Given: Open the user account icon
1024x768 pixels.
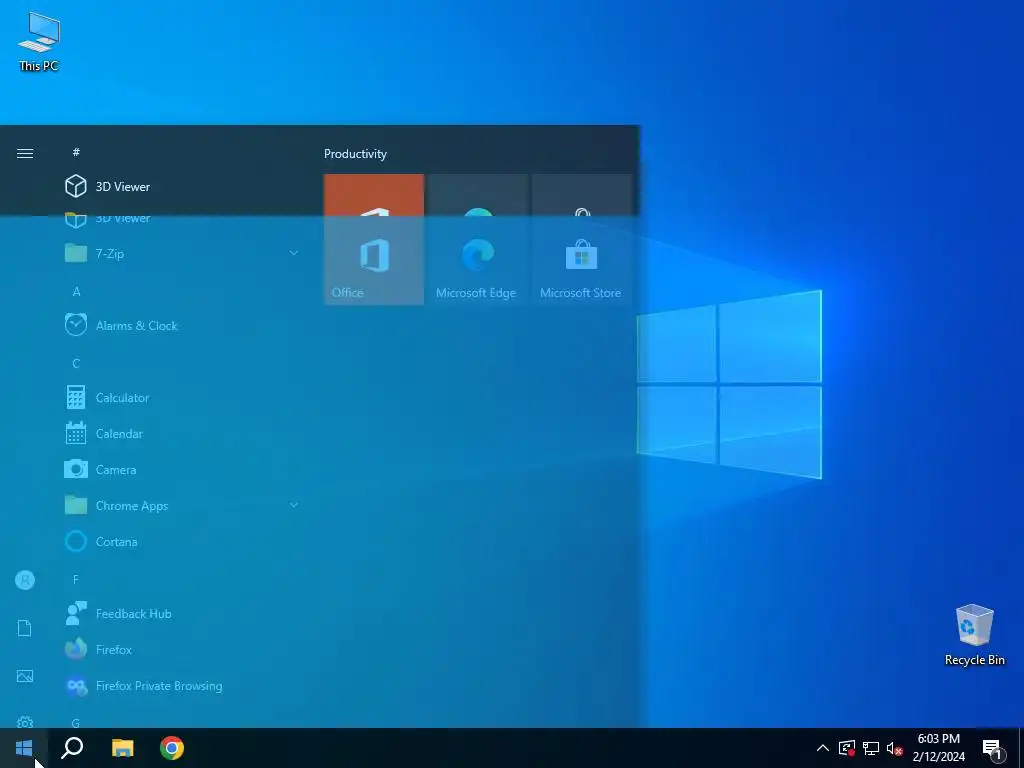Looking at the screenshot, I should coord(25,580).
